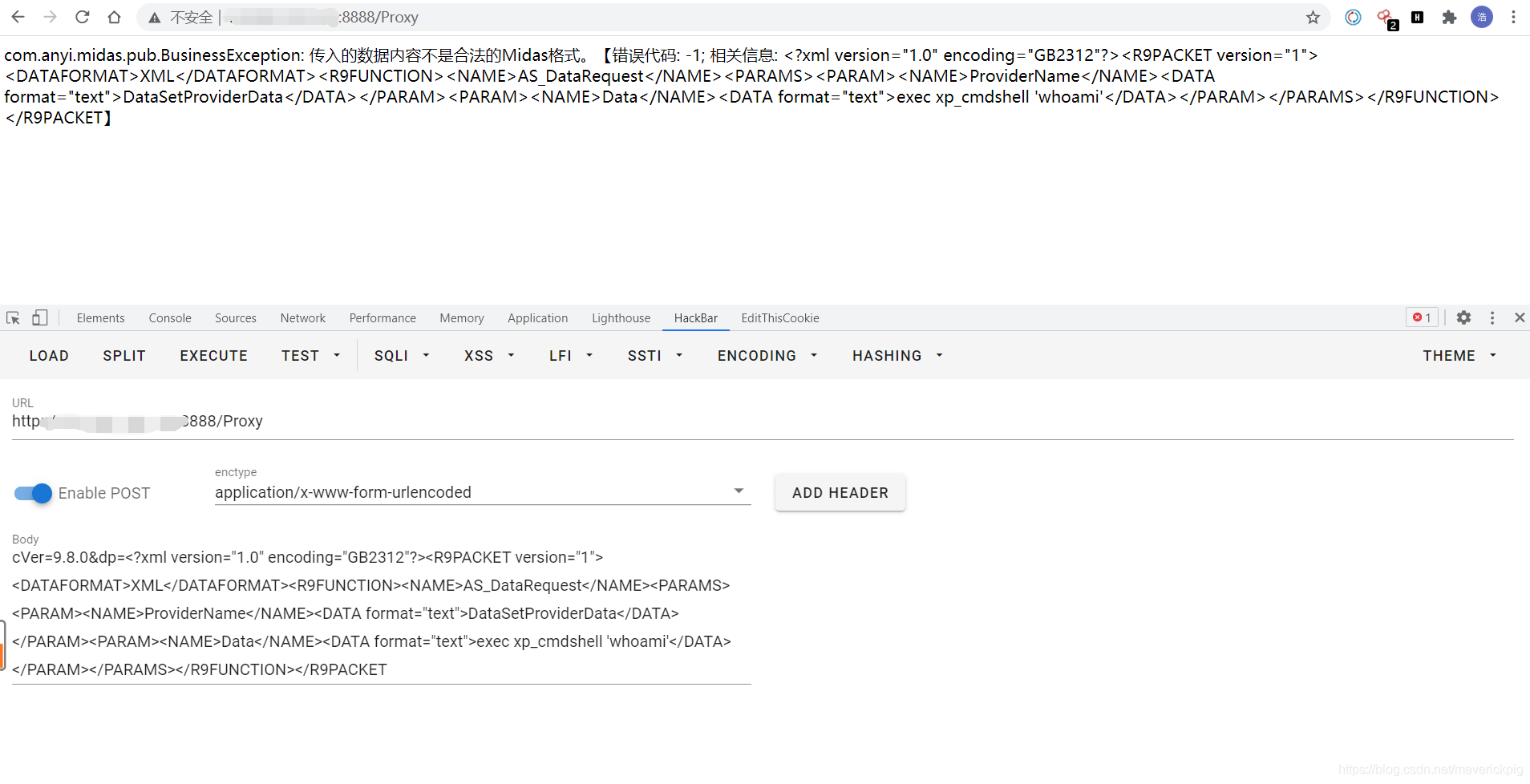Switch to the Memory tab
The image size is (1530, 784).
[x=462, y=318]
